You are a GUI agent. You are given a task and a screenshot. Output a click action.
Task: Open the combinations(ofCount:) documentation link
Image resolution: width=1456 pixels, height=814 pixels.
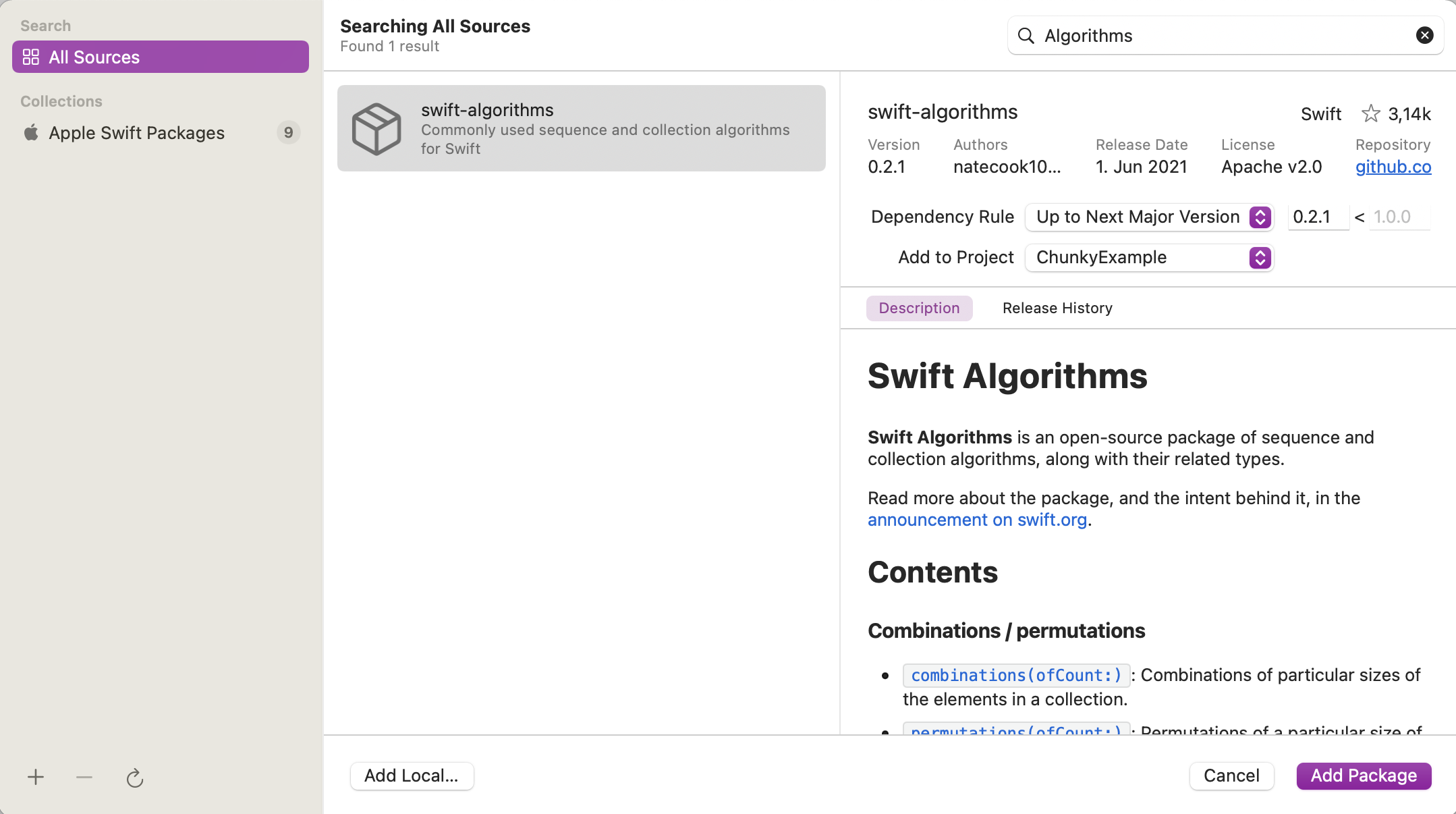pyautogui.click(x=1016, y=675)
